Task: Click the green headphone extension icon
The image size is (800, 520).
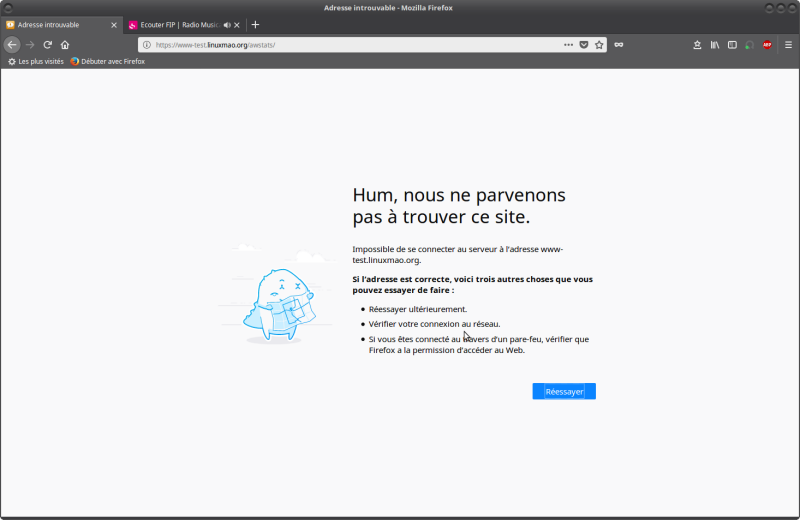Action: [749, 45]
